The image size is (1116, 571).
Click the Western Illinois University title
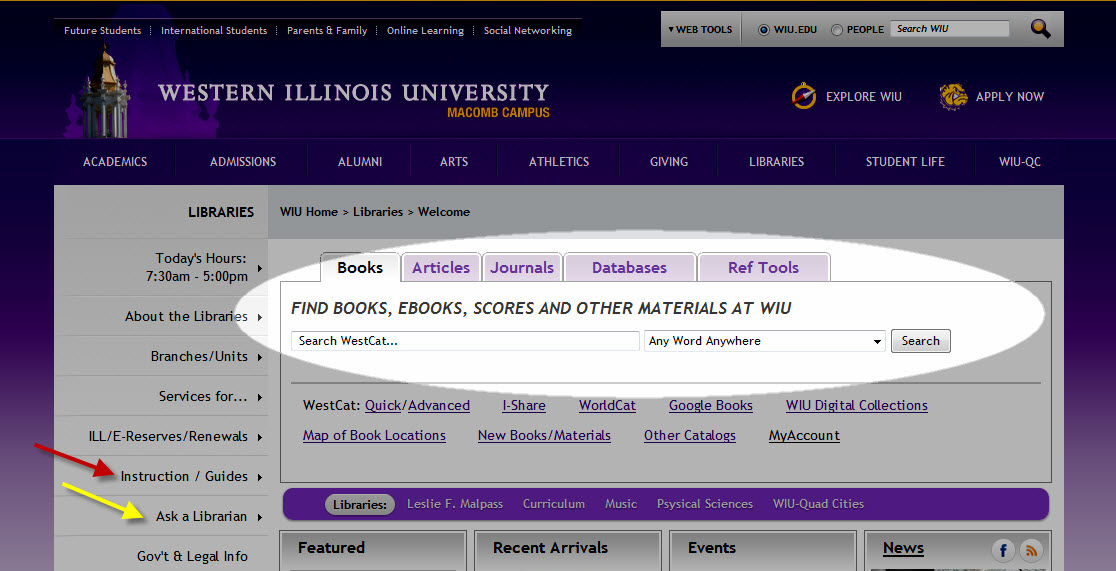353,93
